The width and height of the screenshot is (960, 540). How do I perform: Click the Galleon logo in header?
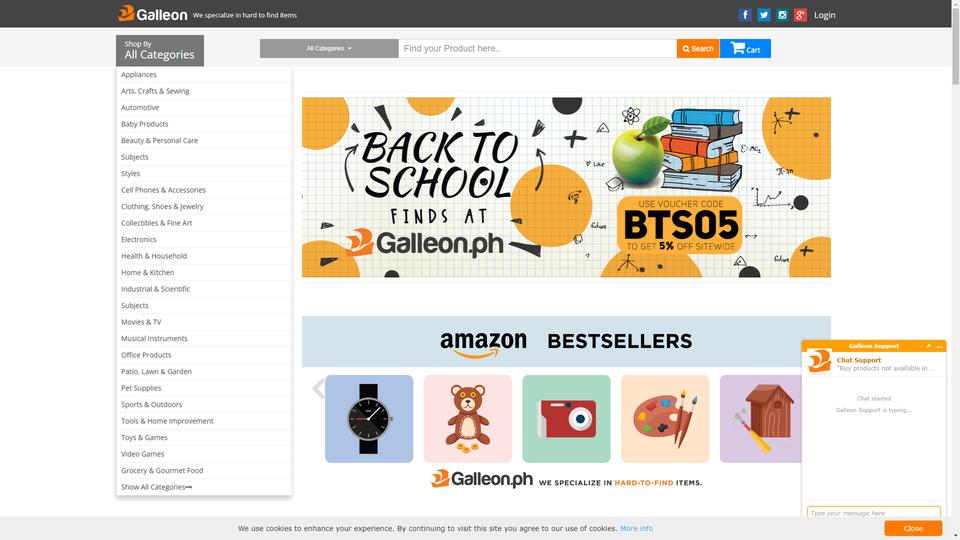(152, 14)
